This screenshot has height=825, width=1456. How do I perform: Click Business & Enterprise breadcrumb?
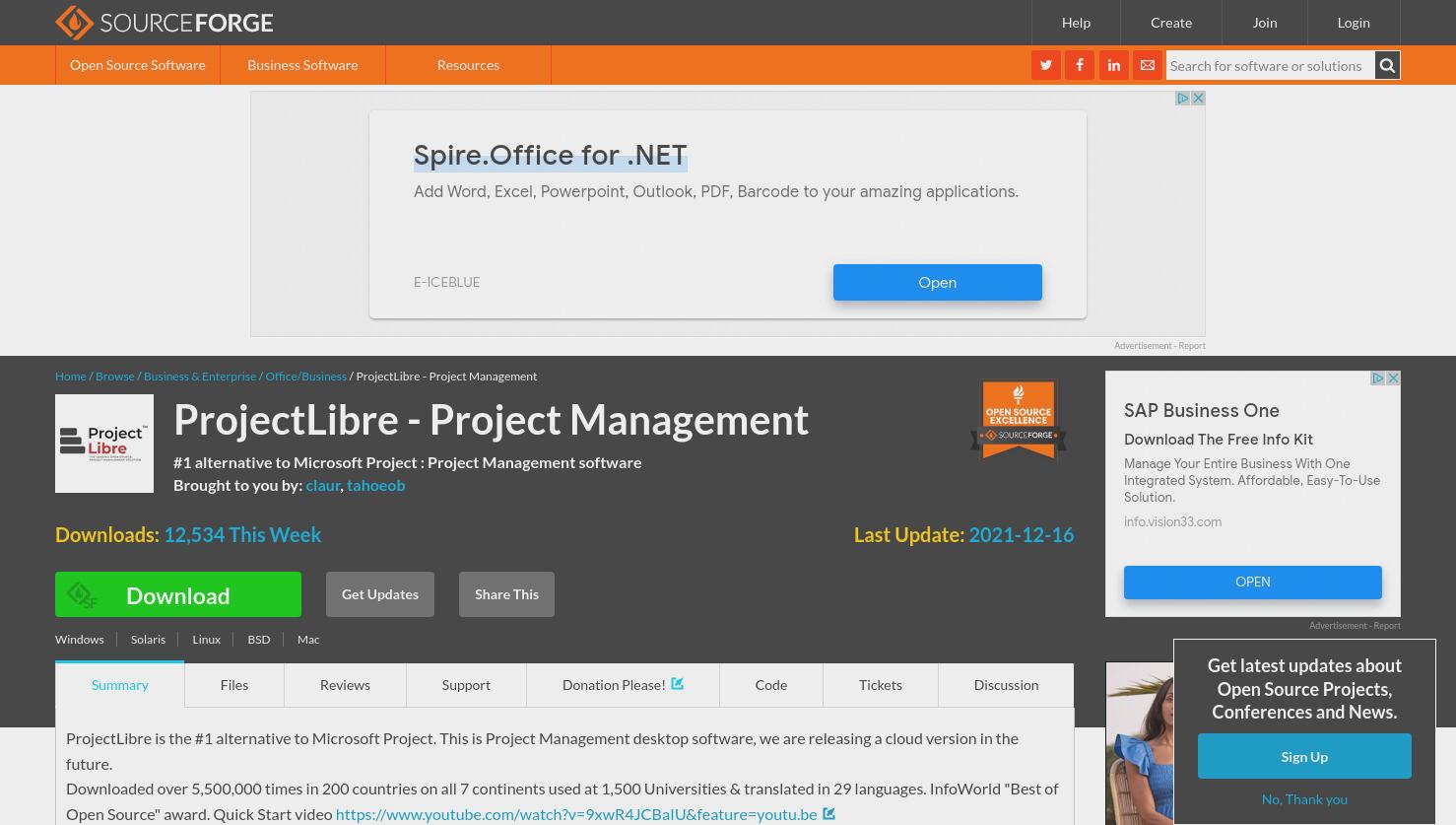[200, 377]
